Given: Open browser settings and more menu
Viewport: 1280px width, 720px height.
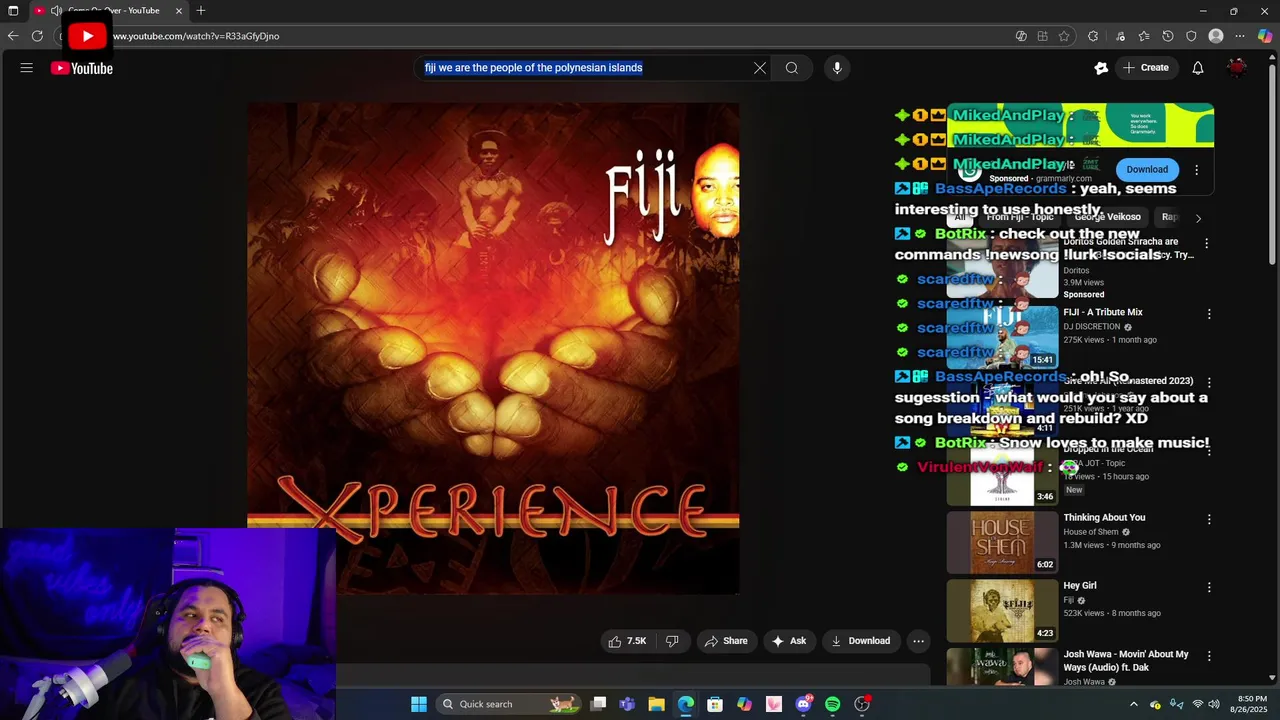Looking at the screenshot, I should (x=1240, y=36).
